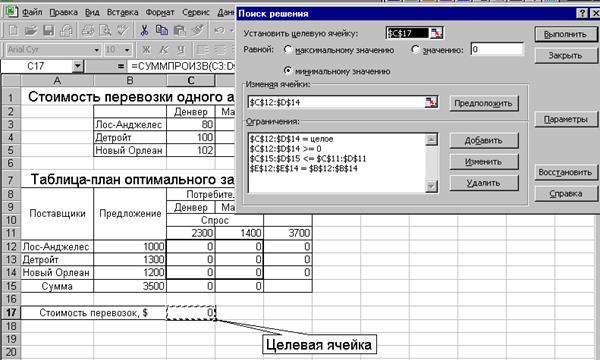Image resolution: width=600 pixels, height=360 pixels.
Task: Click column A header
Action: point(57,80)
